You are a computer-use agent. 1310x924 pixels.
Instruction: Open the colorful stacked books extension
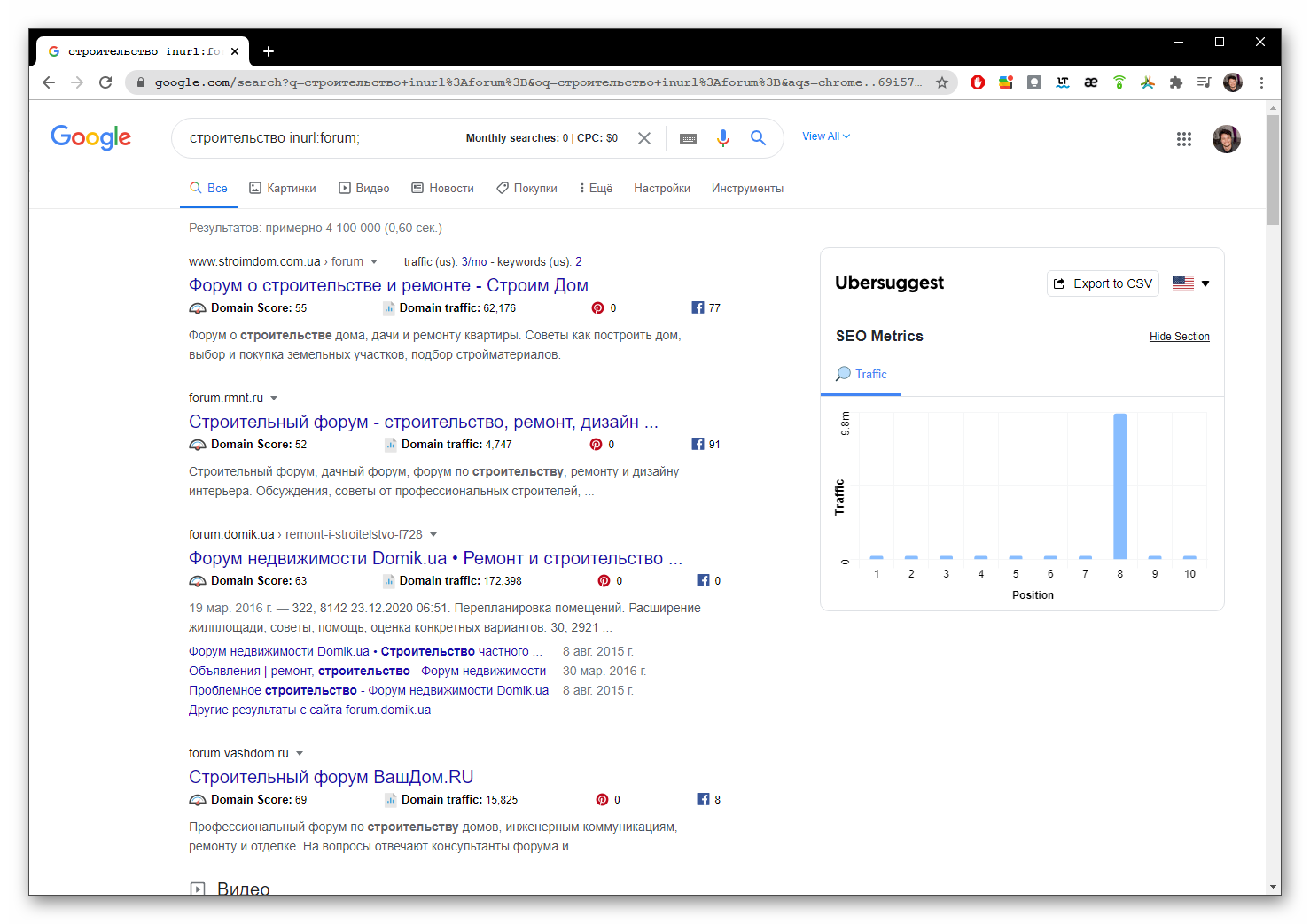1006,82
